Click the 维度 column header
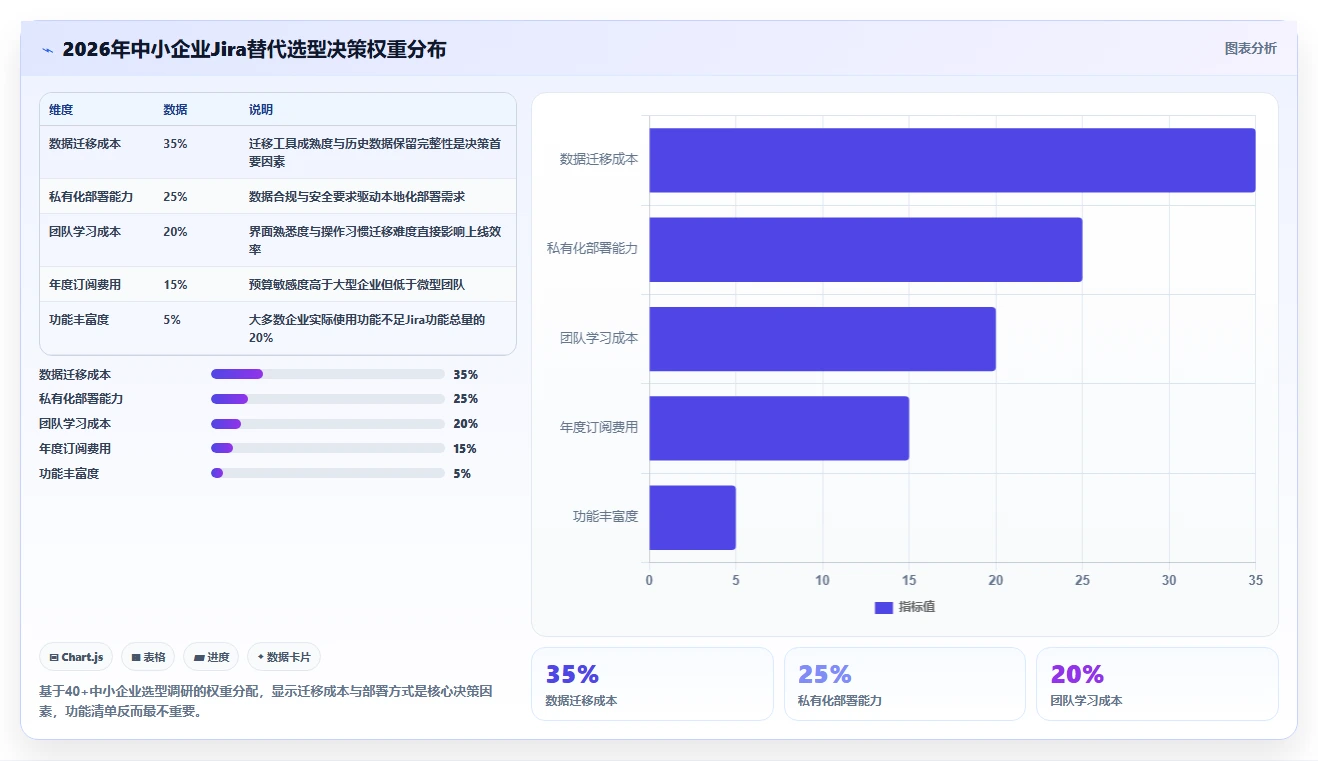 tap(61, 109)
